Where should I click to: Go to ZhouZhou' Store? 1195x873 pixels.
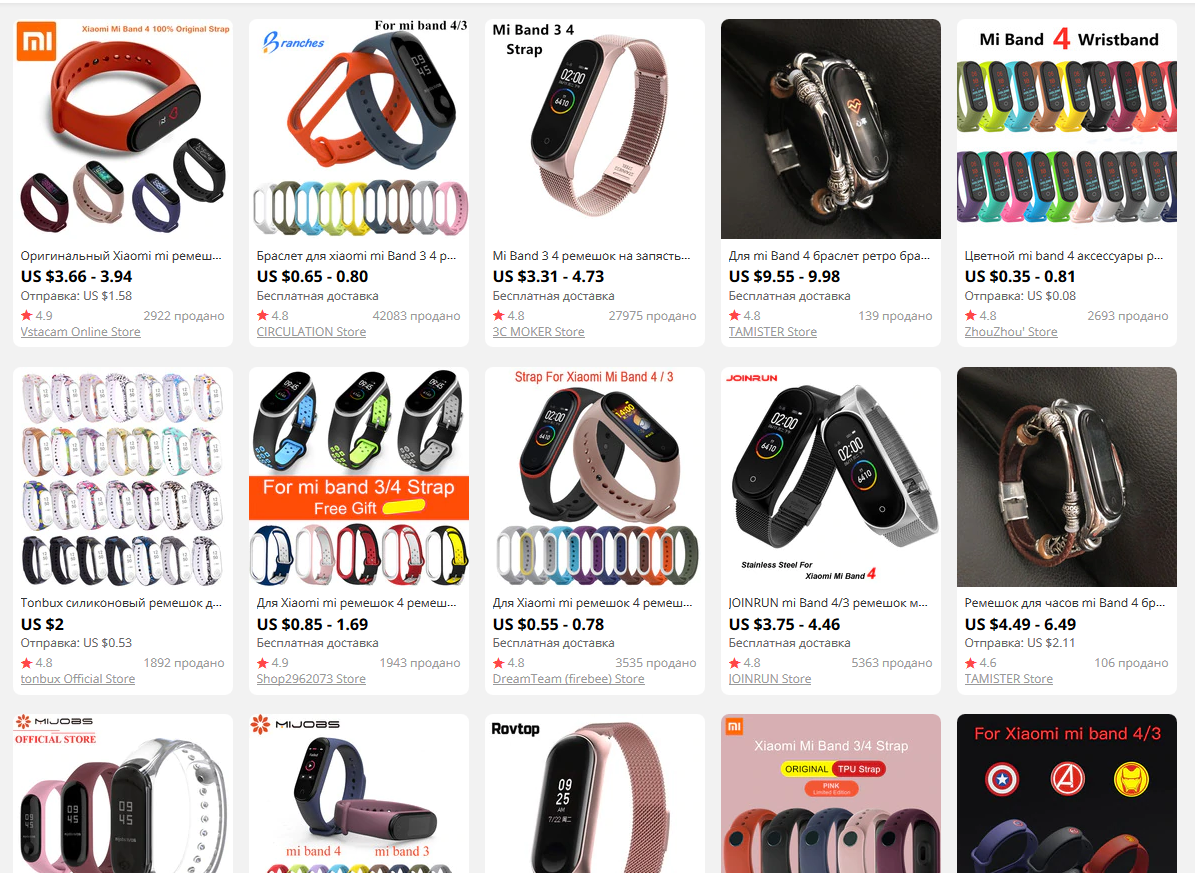click(x=1011, y=332)
